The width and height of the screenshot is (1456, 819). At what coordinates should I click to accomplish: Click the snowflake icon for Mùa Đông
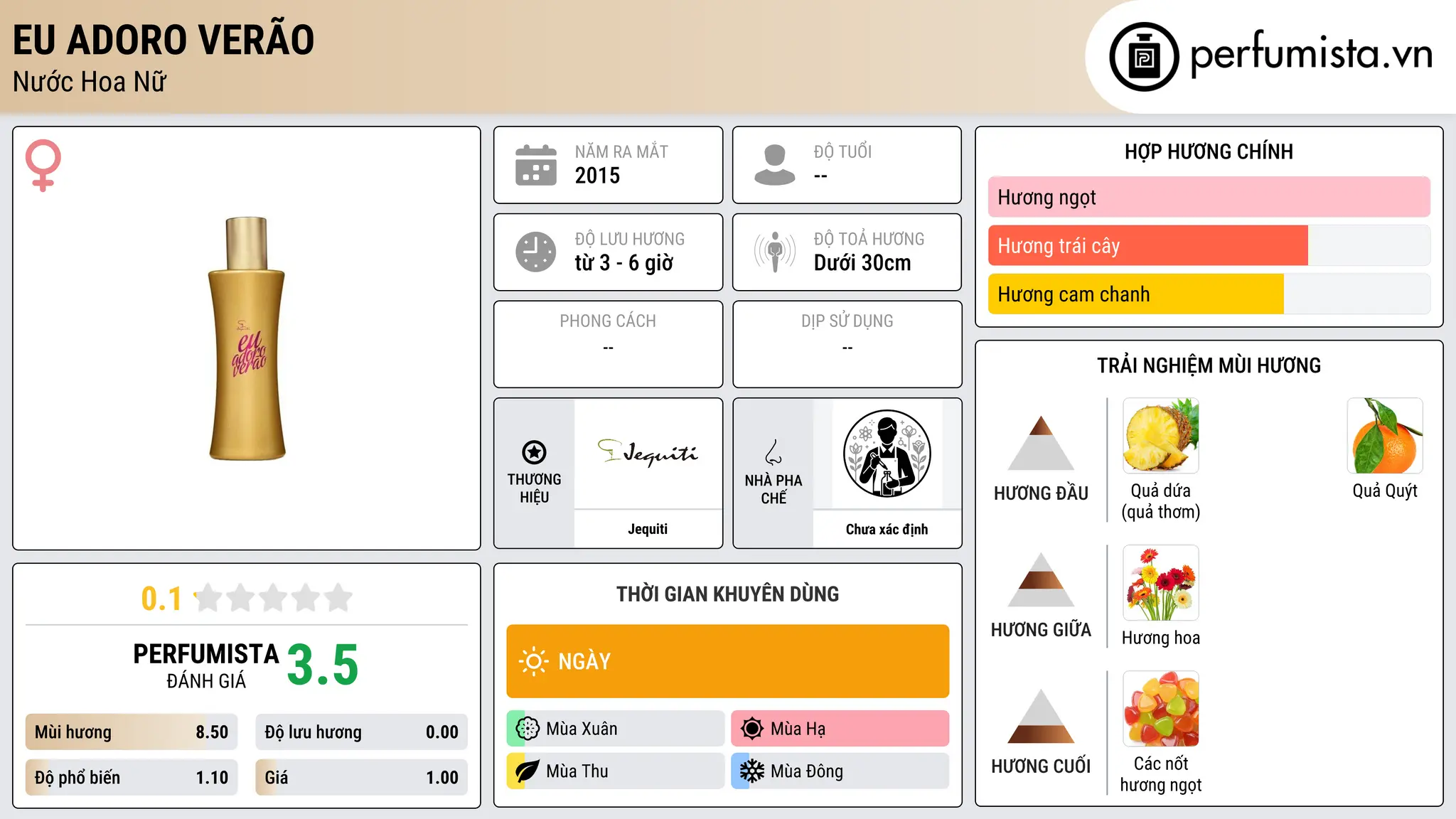tap(752, 771)
